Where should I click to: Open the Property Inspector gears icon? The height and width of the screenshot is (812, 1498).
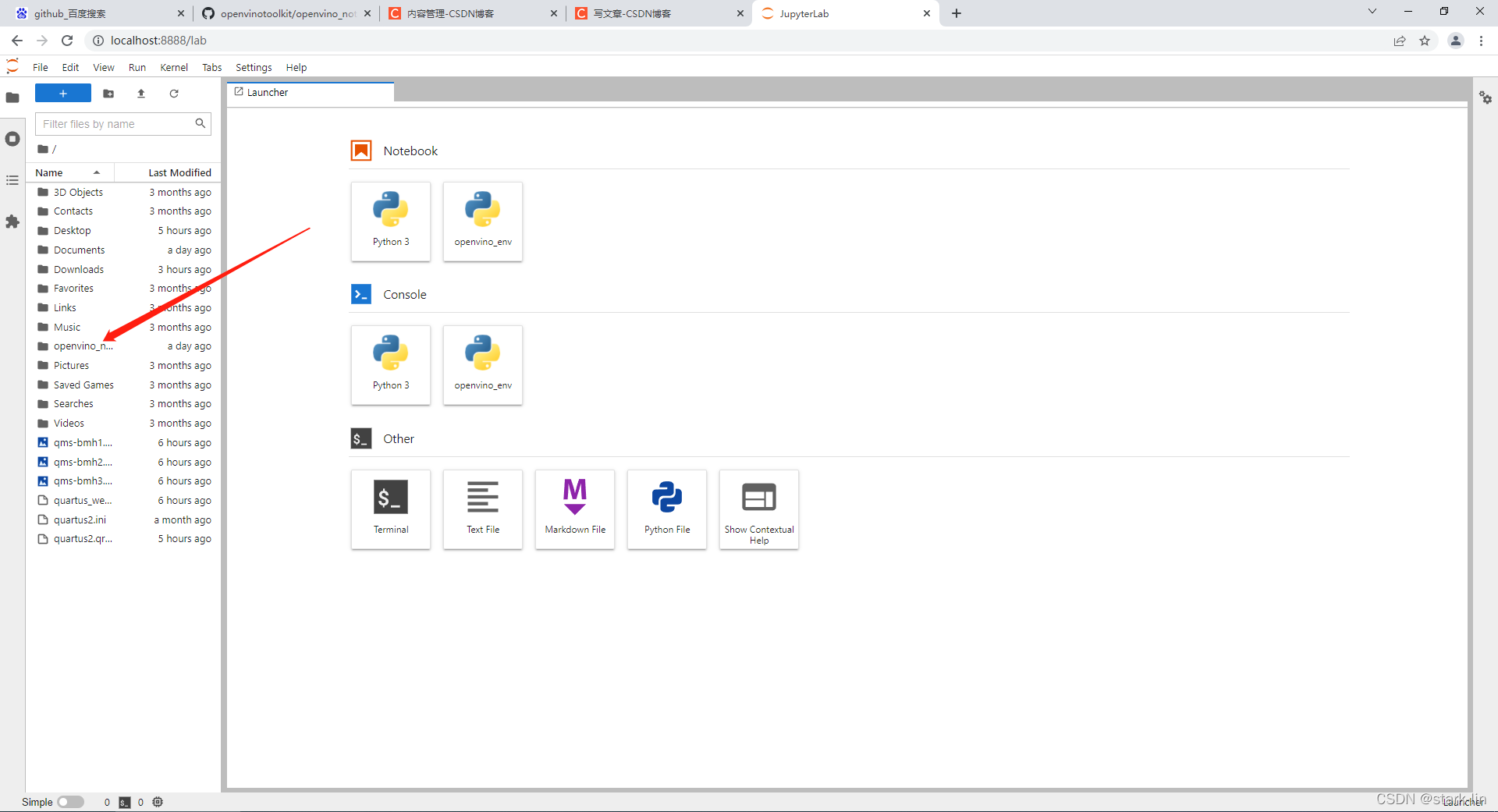(1486, 98)
